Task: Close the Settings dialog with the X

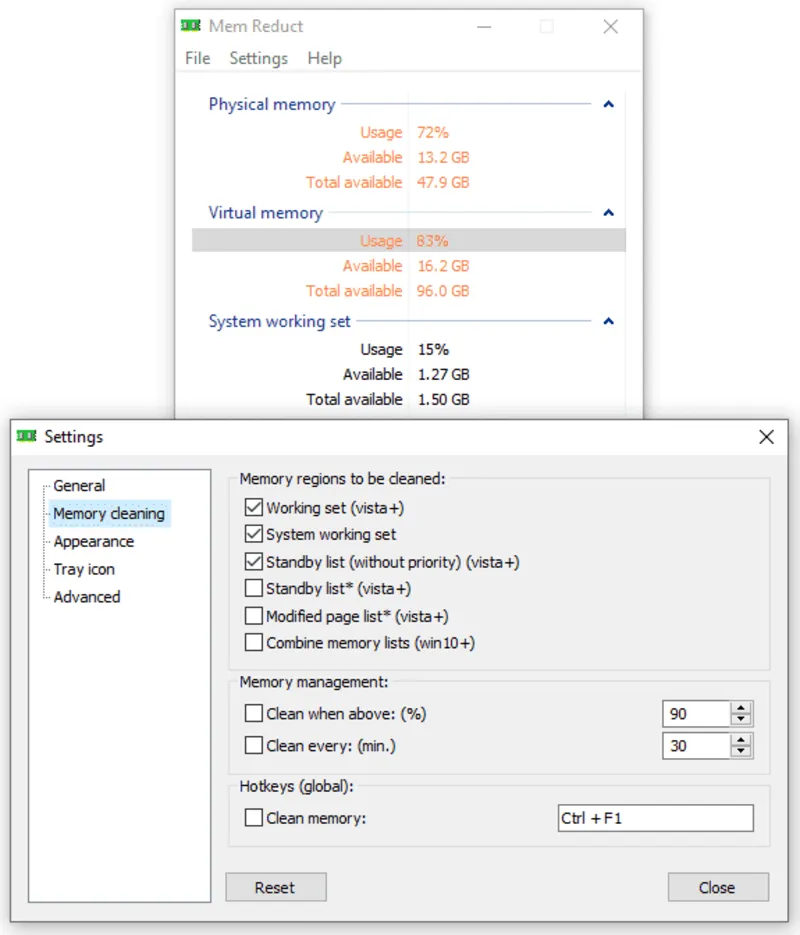Action: [766, 437]
